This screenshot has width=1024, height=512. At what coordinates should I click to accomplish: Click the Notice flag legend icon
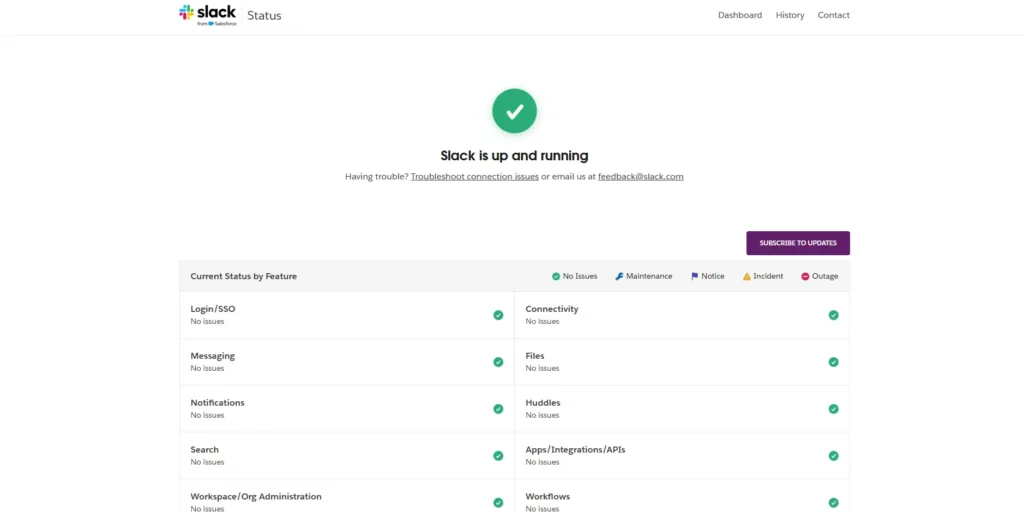694,276
